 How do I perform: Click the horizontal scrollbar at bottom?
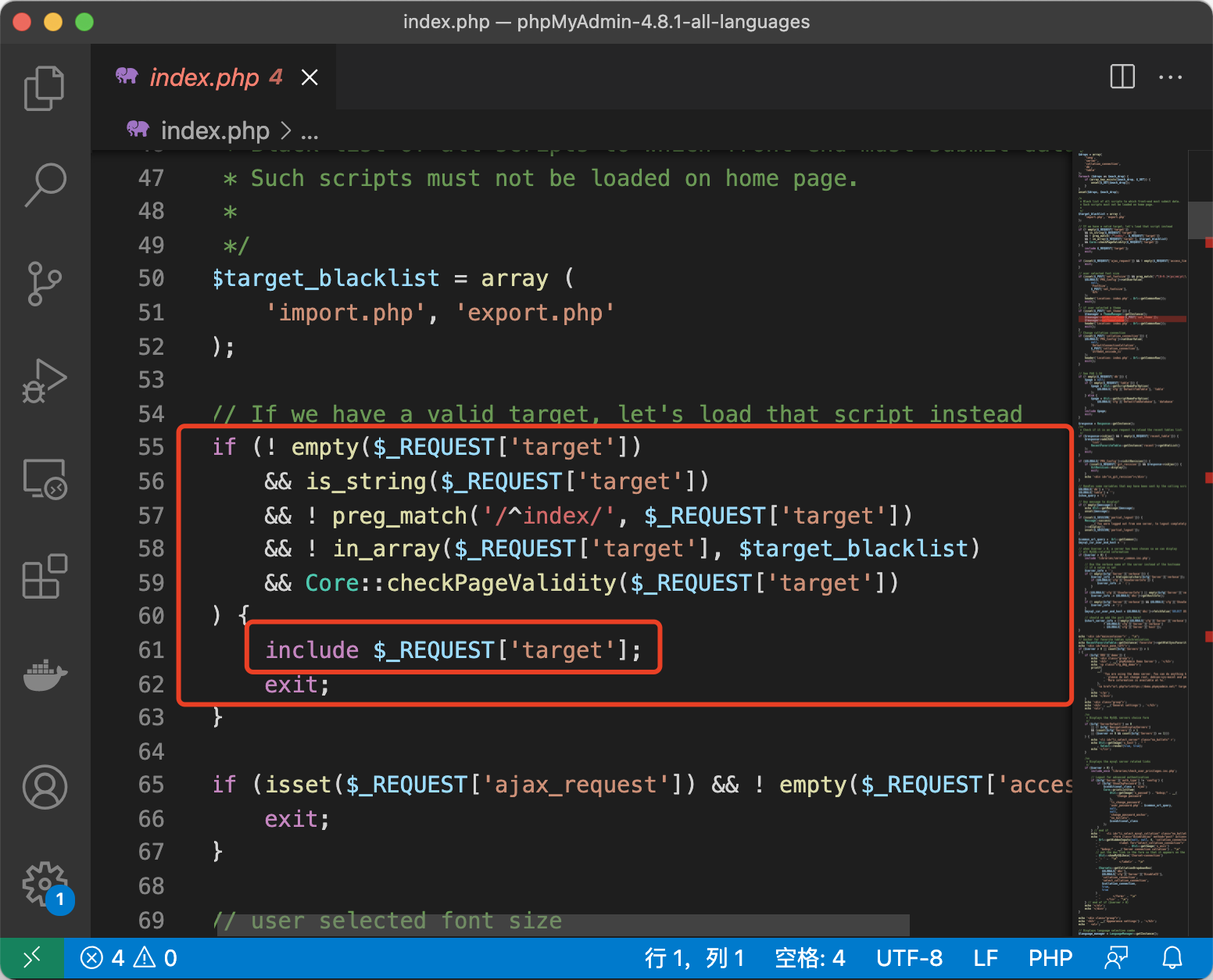point(562,925)
